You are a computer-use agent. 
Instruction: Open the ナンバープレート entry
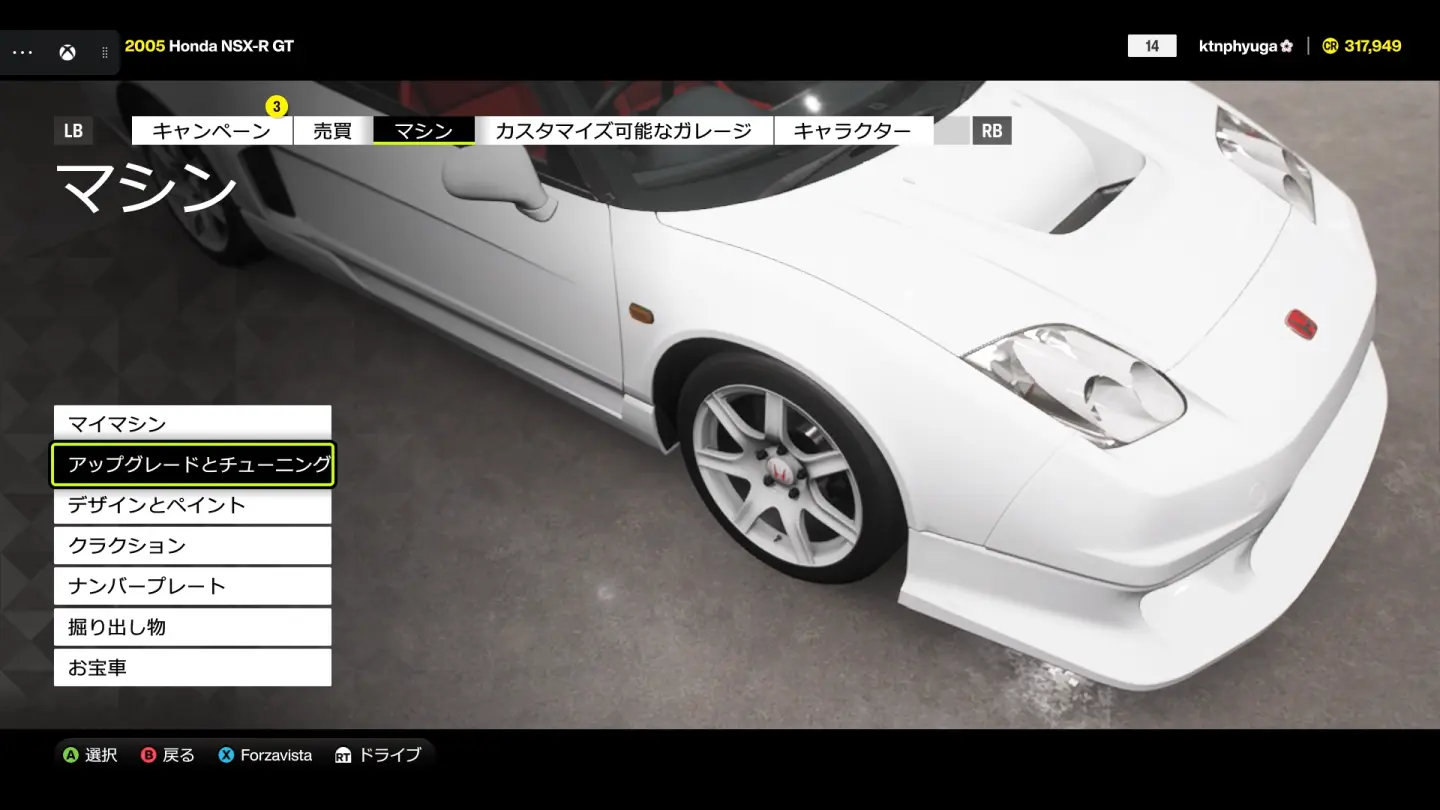point(192,586)
